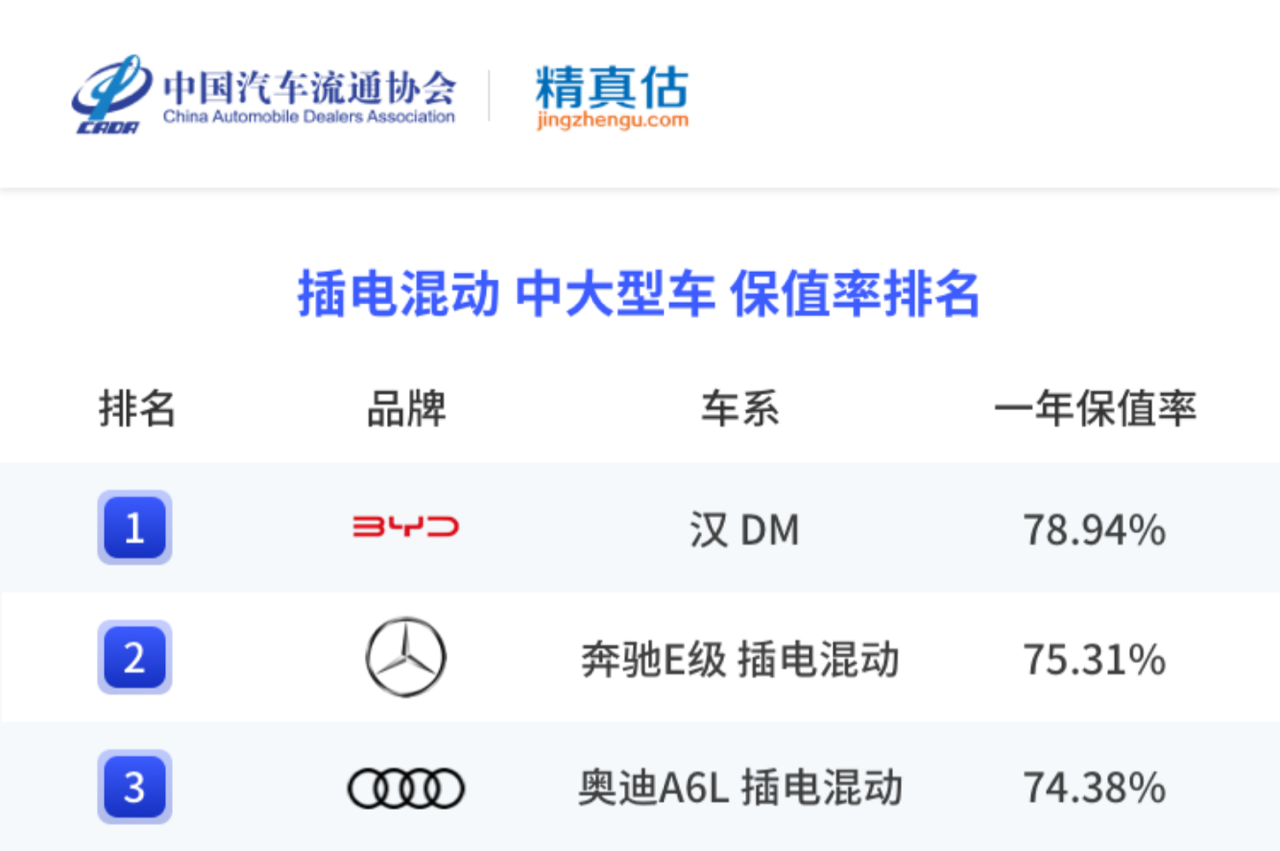Select 奥迪A6L 插电混动 model name
The image size is (1280, 851).
[740, 788]
